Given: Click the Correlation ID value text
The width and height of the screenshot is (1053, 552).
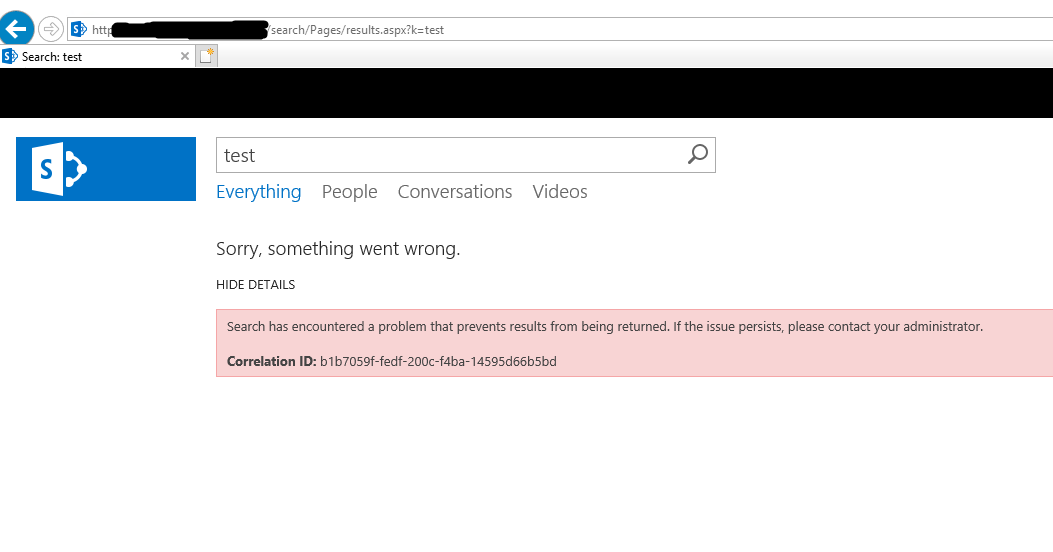Looking at the screenshot, I should point(438,361).
